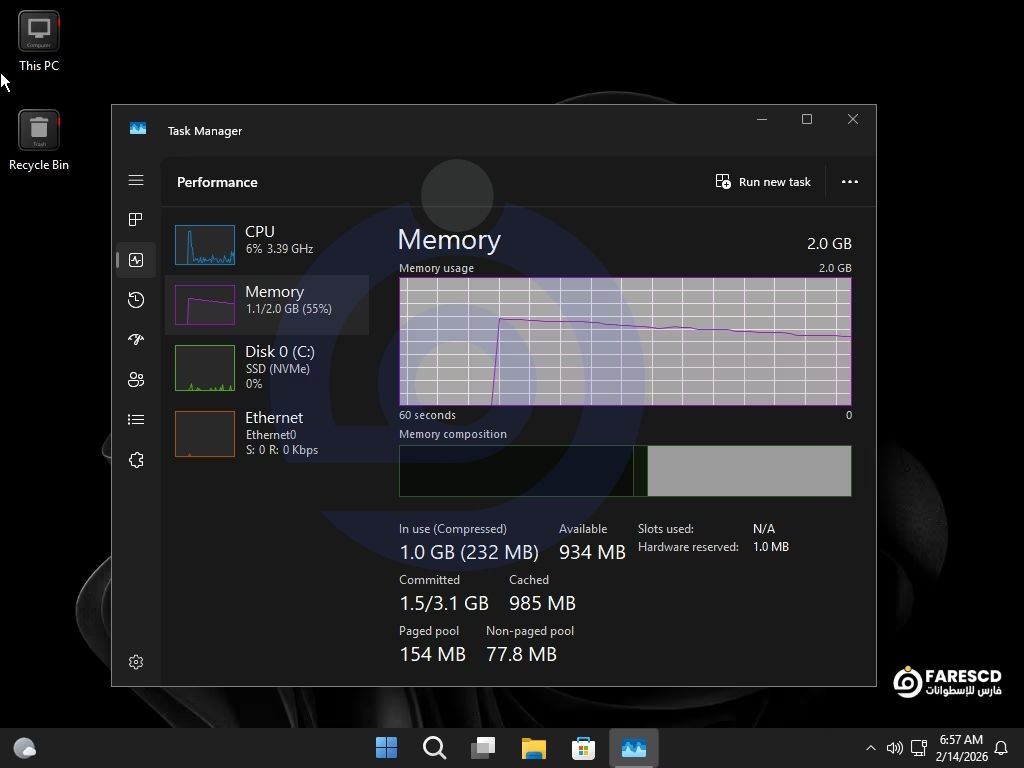Open App history page icon
1024x768 pixels.
point(136,300)
